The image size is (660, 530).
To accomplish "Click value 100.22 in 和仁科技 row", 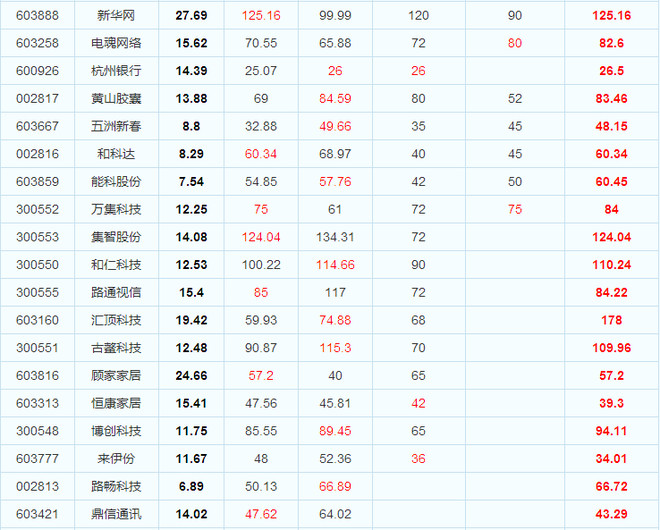I will (x=261, y=265).
